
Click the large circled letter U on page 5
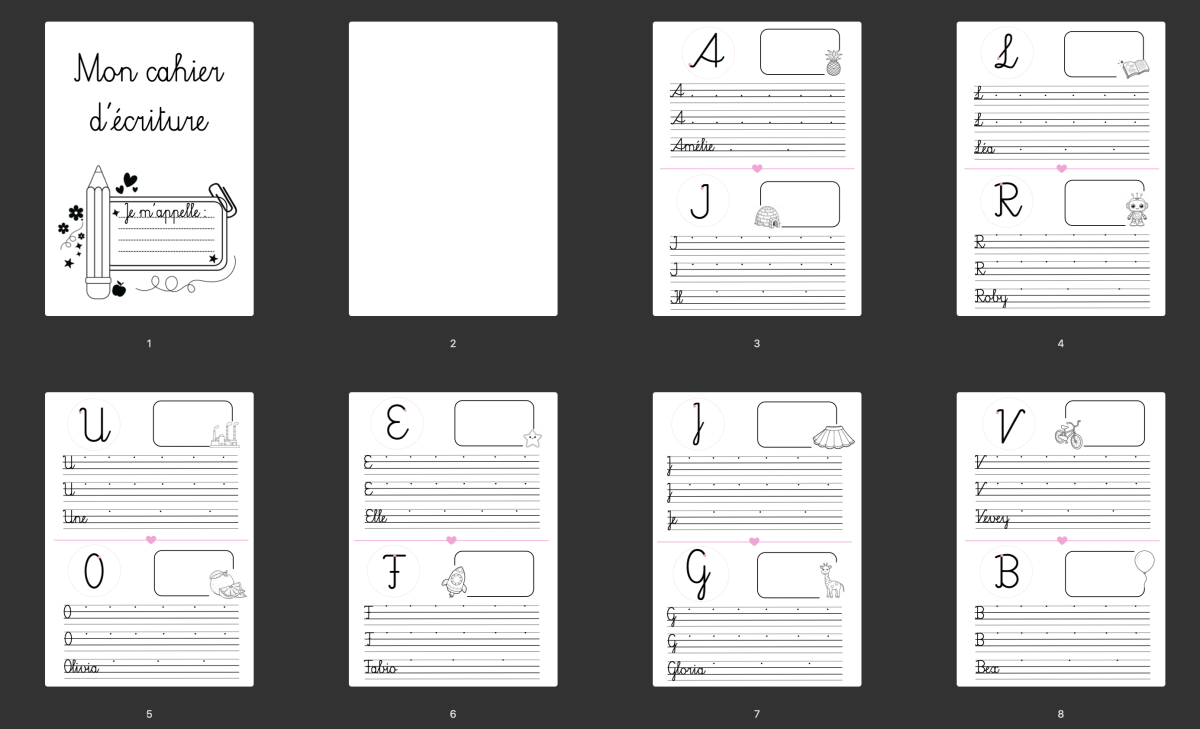coord(95,425)
